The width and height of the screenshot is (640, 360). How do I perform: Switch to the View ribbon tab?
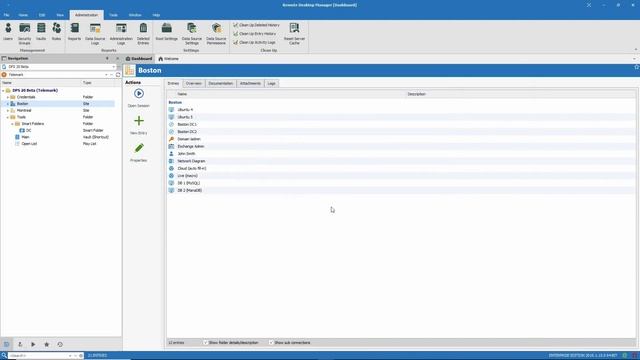(60, 15)
